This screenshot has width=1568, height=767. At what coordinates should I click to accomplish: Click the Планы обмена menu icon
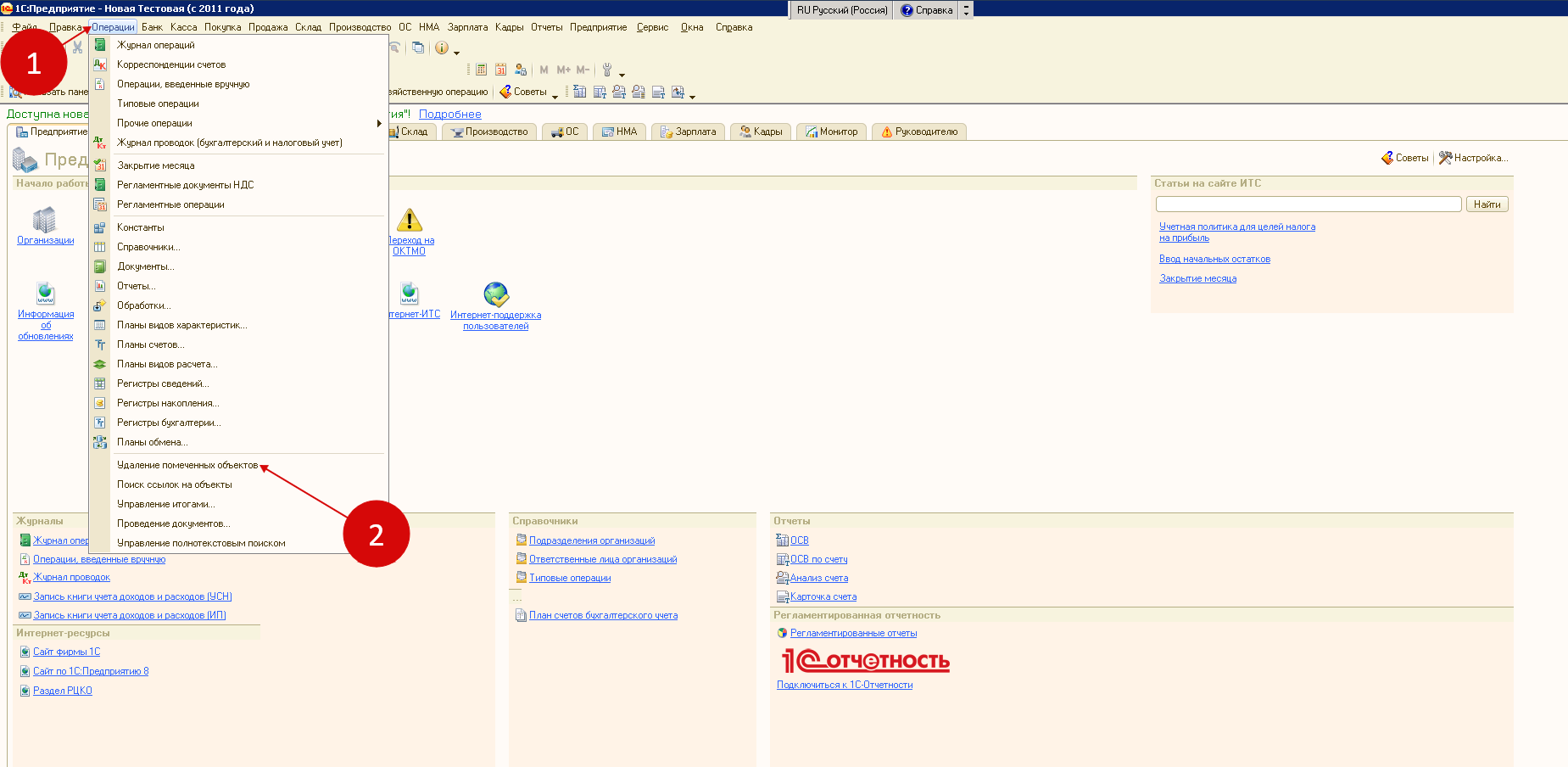tap(100, 442)
